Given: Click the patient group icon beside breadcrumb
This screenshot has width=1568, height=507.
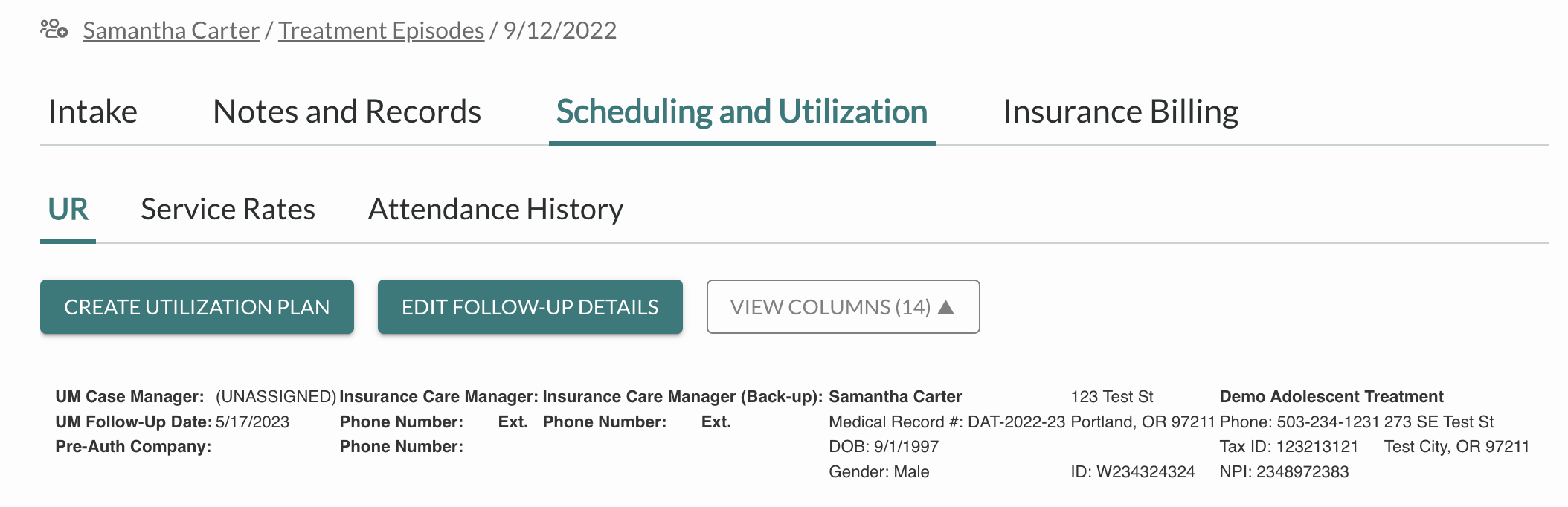Looking at the screenshot, I should pyautogui.click(x=54, y=30).
